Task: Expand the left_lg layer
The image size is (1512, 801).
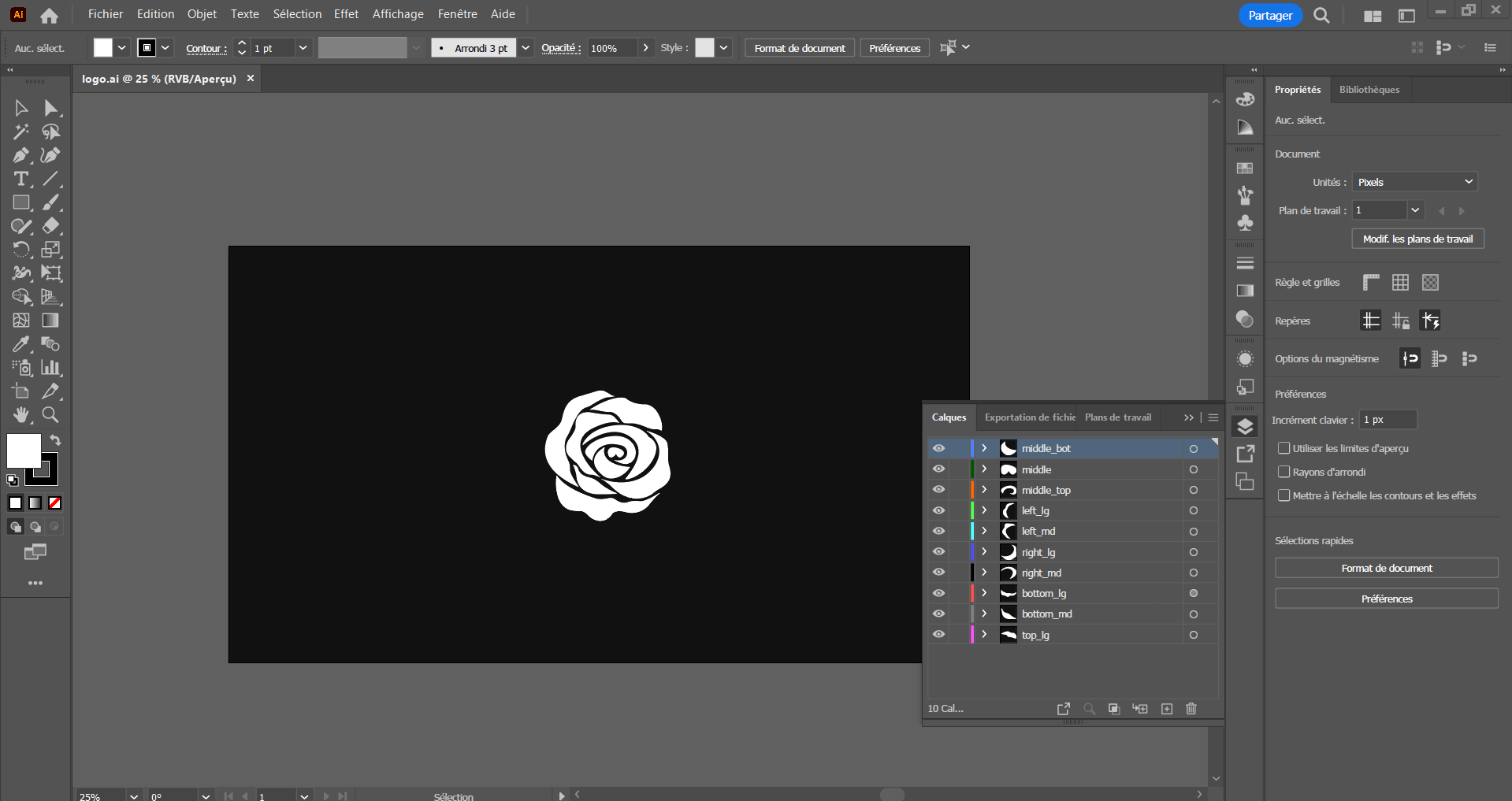Action: [984, 510]
